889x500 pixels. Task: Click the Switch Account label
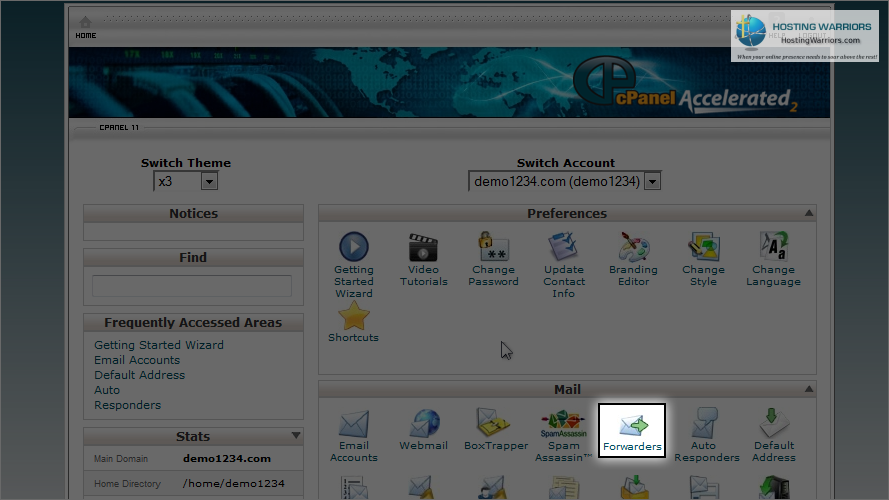coord(566,163)
